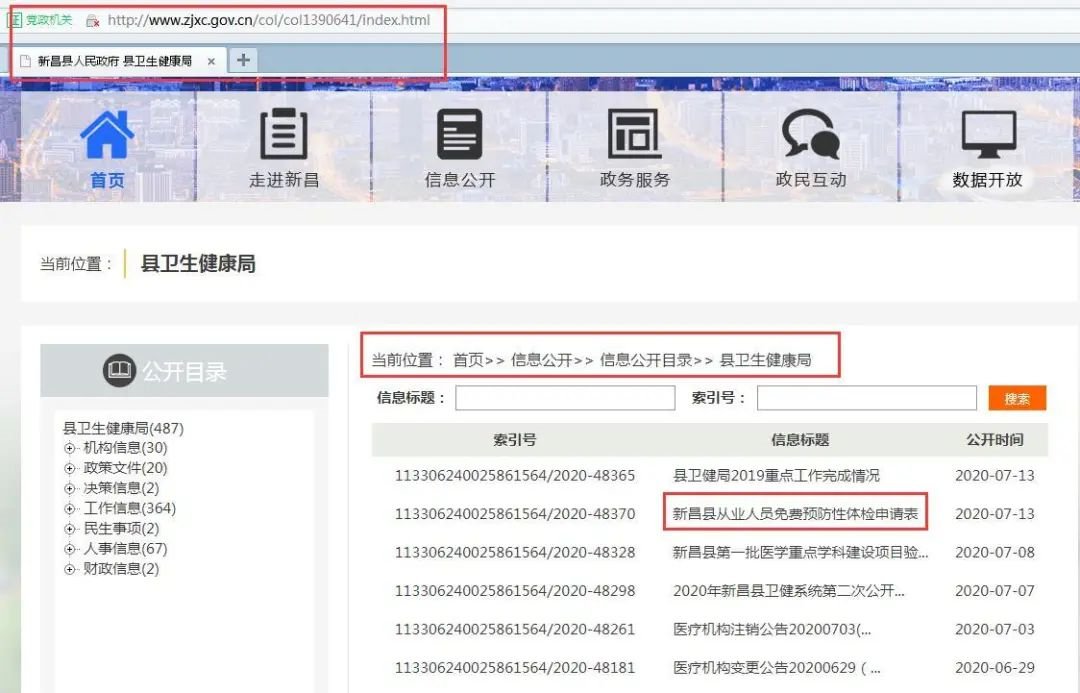Open the 数据开放 monitor icon

pyautogui.click(x=987, y=135)
